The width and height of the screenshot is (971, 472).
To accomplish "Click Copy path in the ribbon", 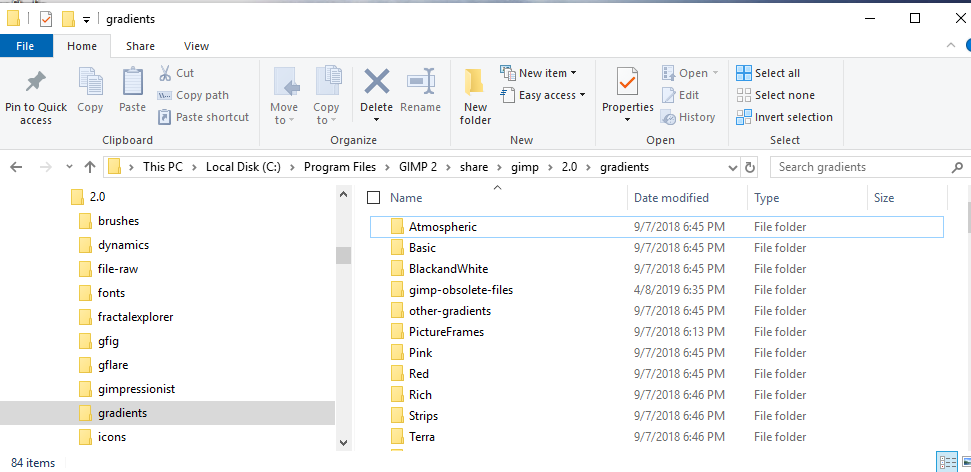I will [193, 95].
